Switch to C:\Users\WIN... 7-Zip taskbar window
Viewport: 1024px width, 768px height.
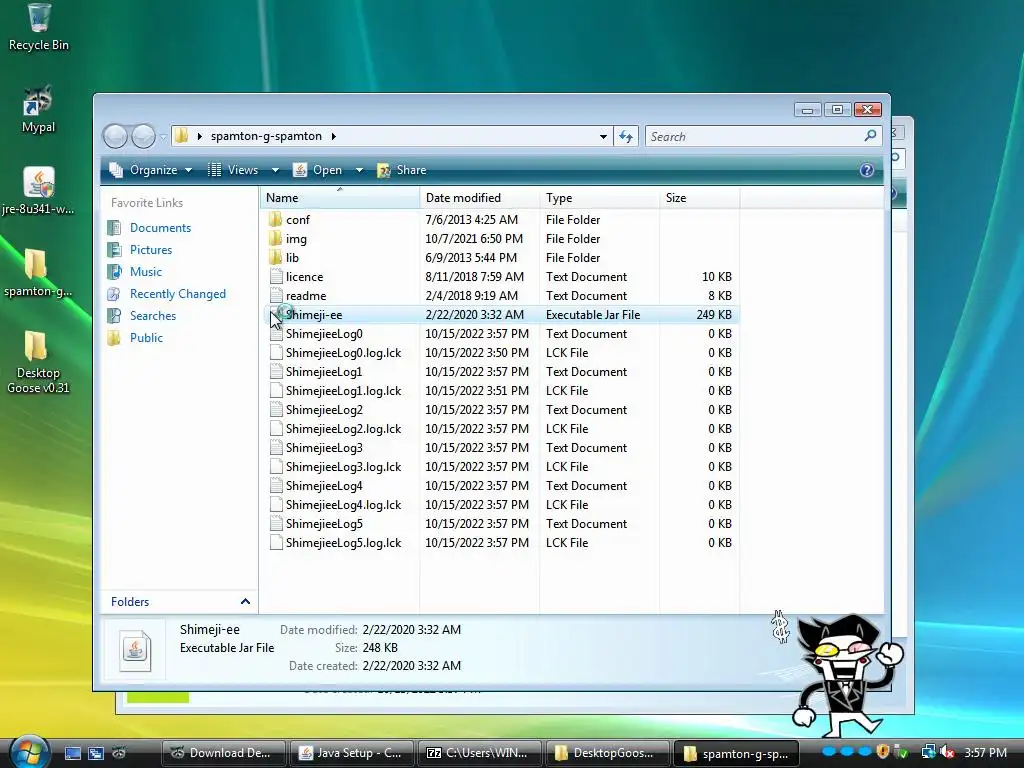[x=479, y=753]
